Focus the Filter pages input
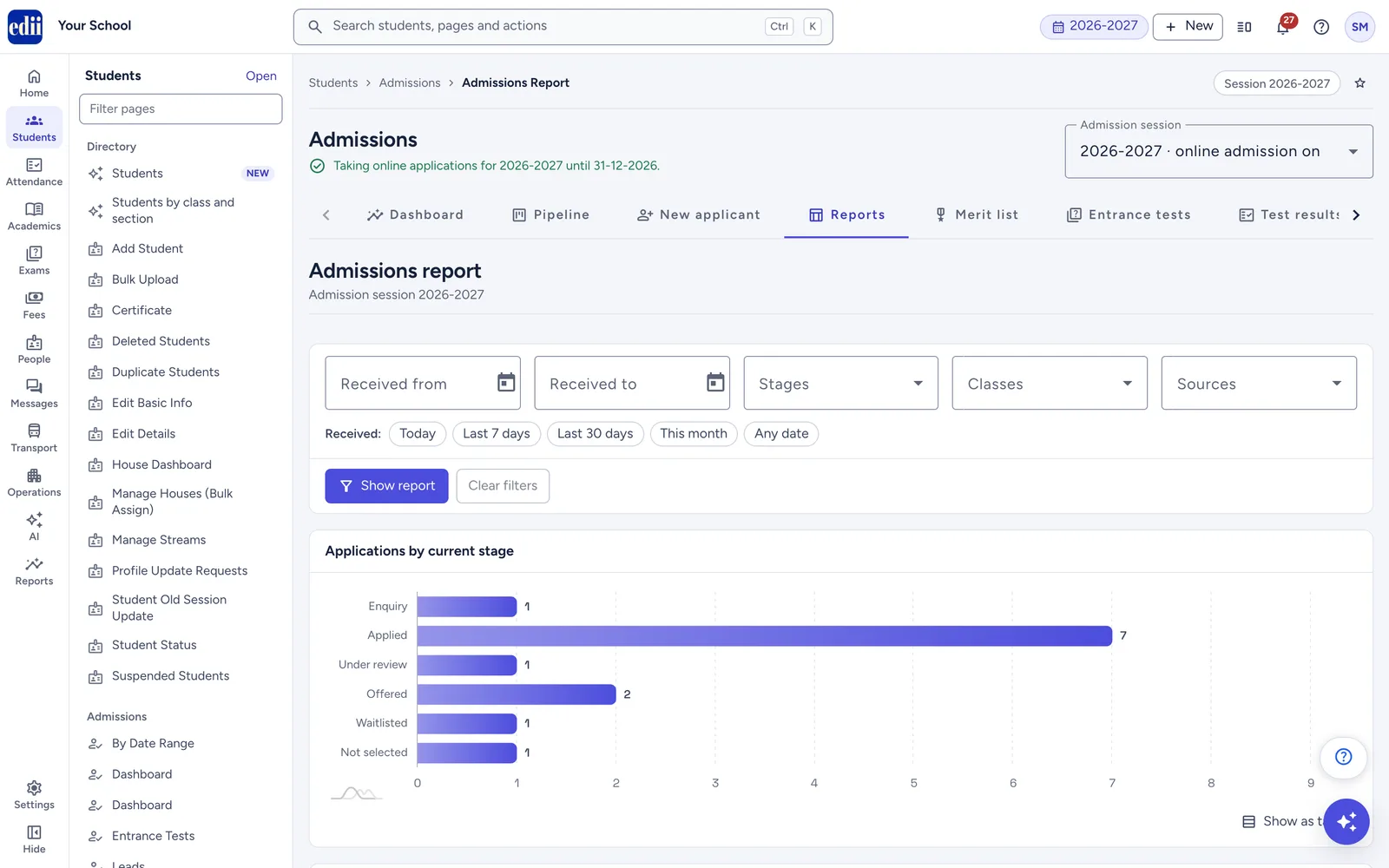This screenshot has width=1389, height=868. (x=181, y=108)
